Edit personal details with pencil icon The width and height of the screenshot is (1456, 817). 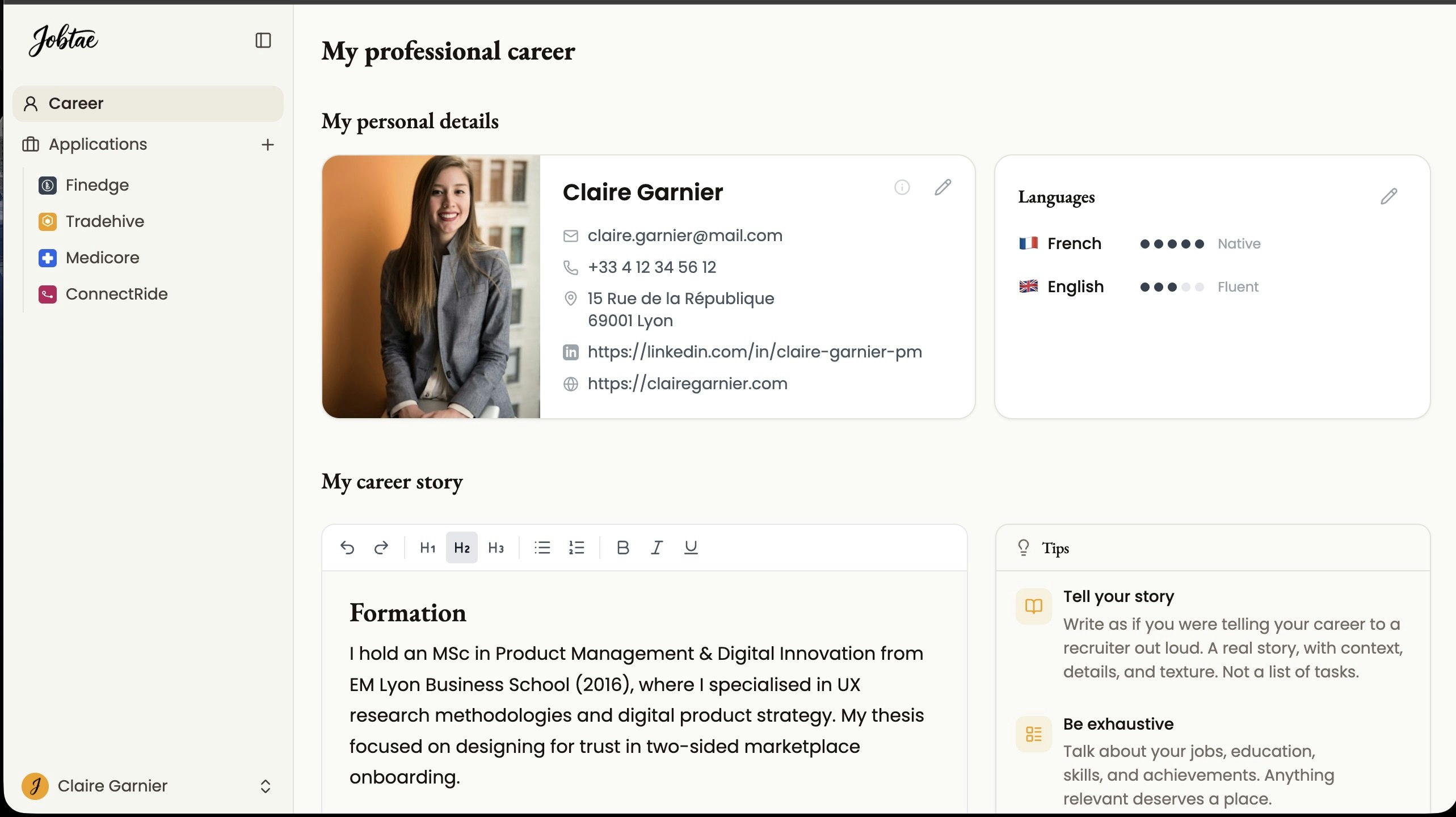(943, 187)
